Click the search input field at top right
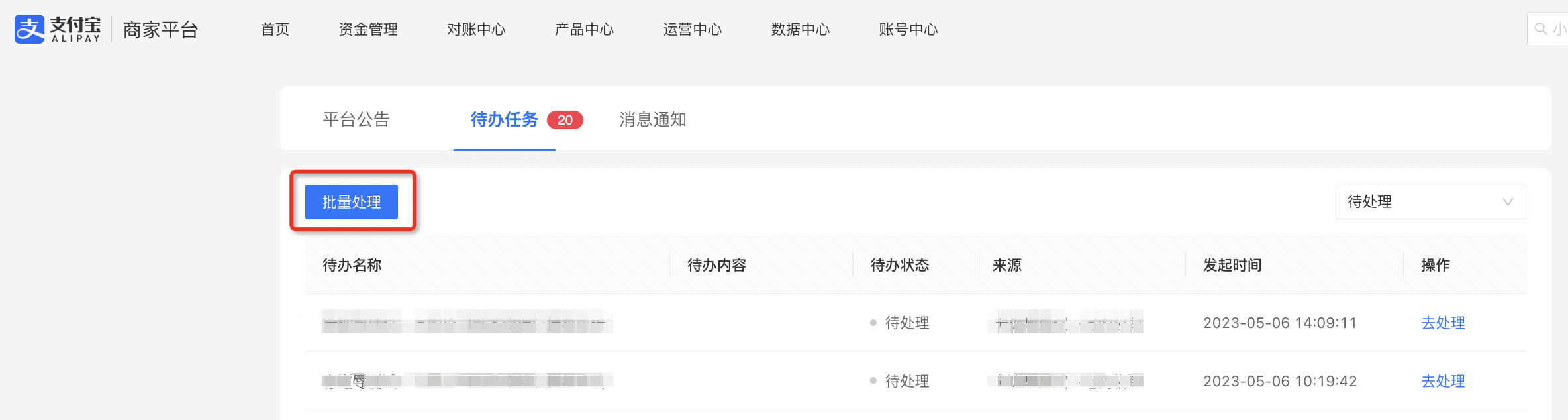 (1547, 29)
